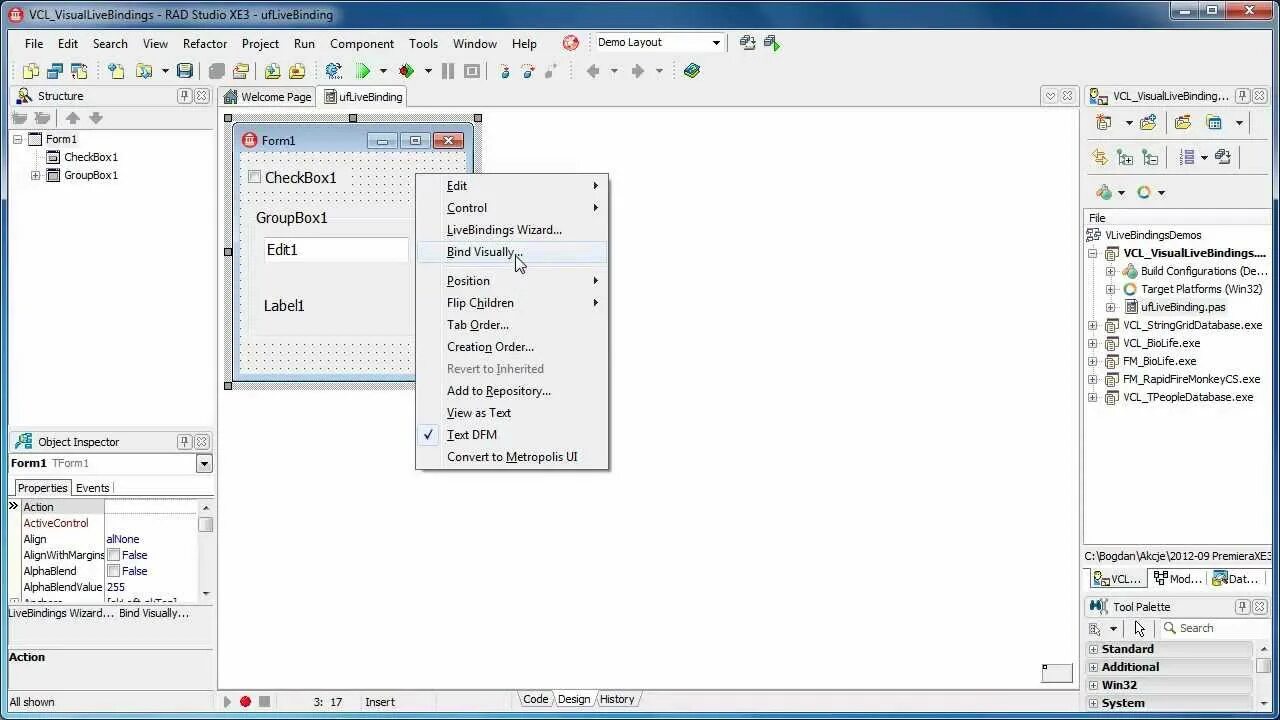The height and width of the screenshot is (720, 1280).
Task: Switch to the History tab at bottom
Action: pyautogui.click(x=617, y=699)
